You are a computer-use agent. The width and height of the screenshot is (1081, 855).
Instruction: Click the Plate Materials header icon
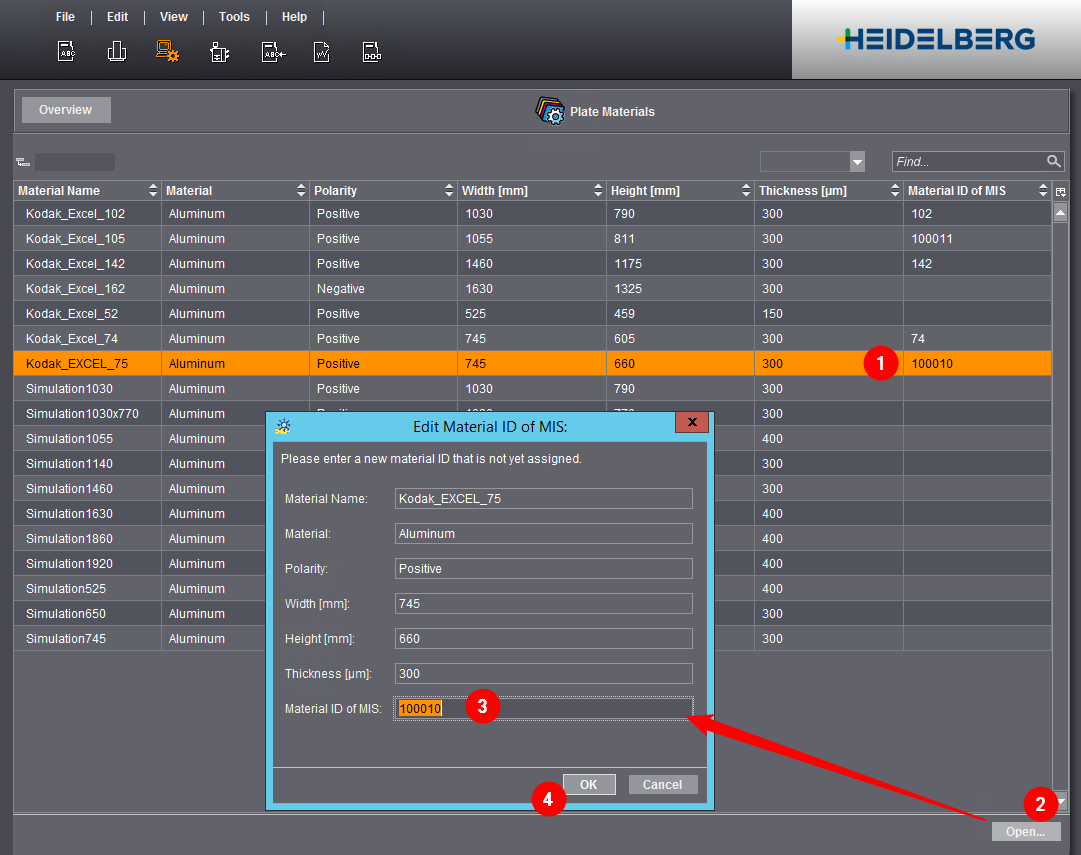[x=548, y=111]
